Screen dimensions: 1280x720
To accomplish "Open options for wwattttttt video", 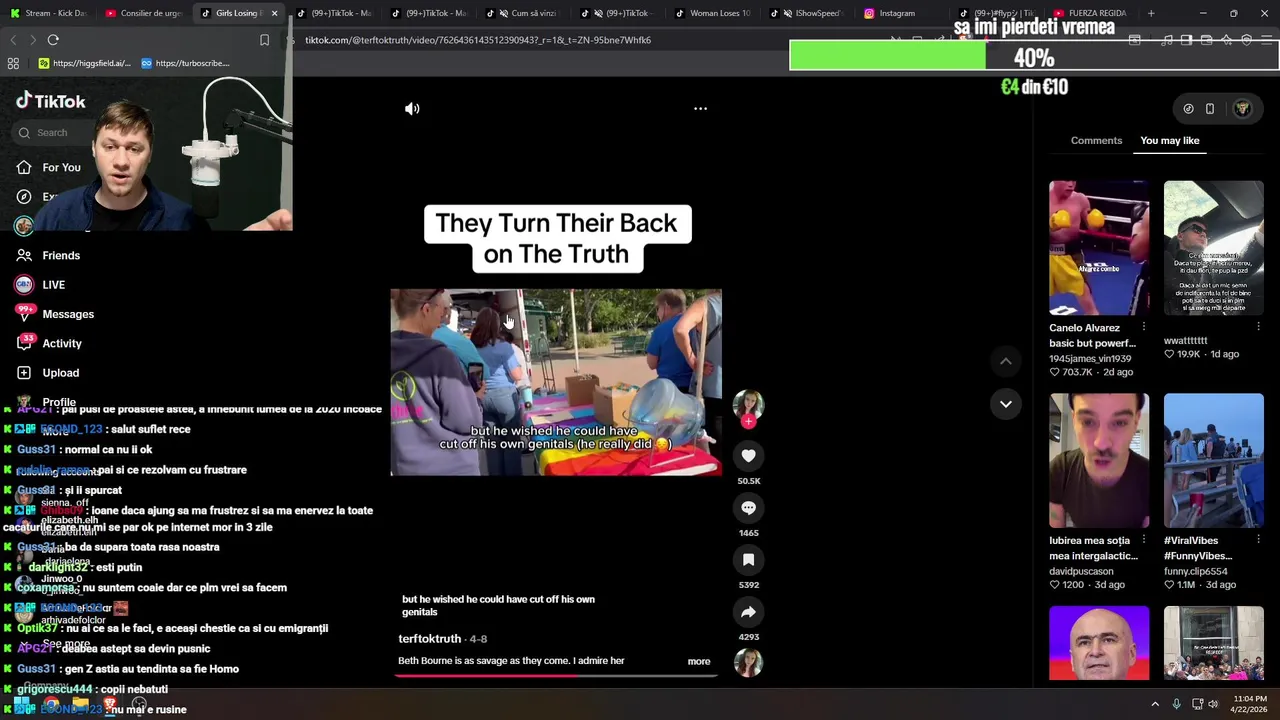I will point(1258,327).
